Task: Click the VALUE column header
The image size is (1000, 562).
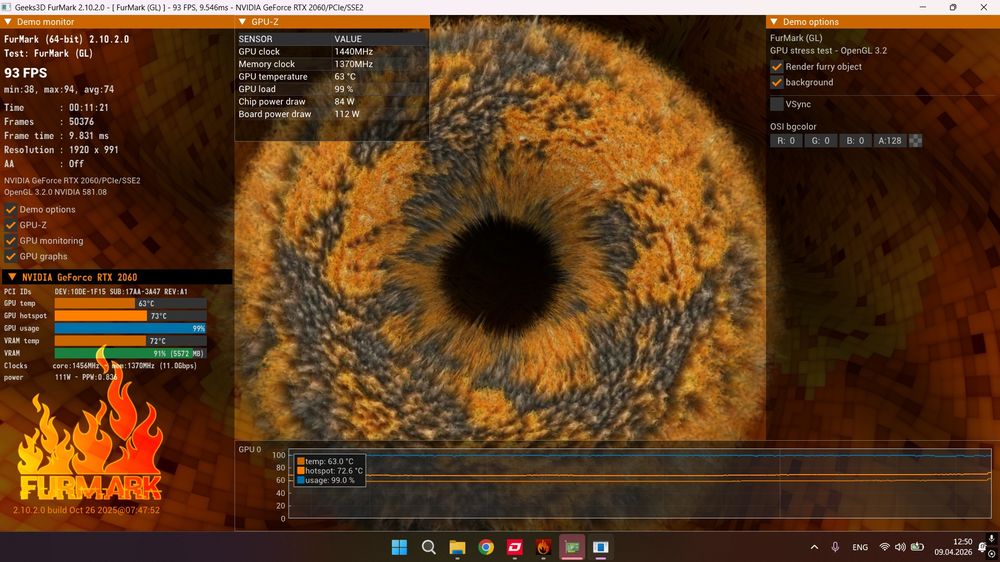Action: [x=348, y=39]
